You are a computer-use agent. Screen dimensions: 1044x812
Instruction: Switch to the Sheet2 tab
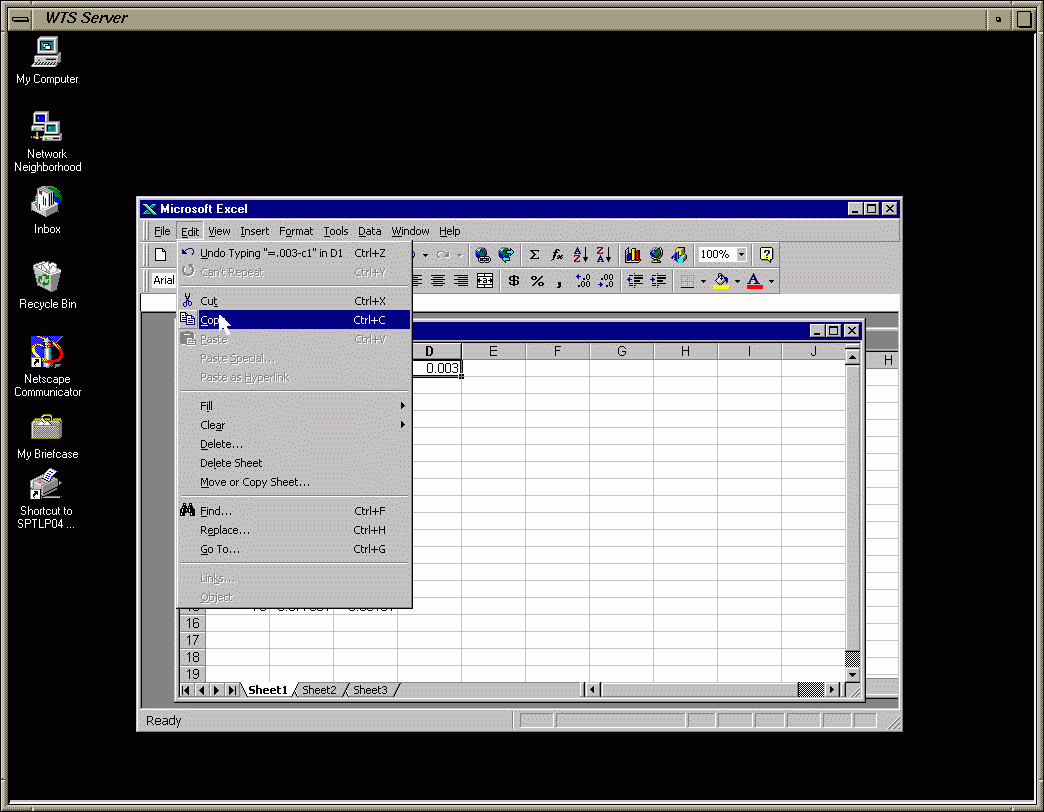[320, 690]
